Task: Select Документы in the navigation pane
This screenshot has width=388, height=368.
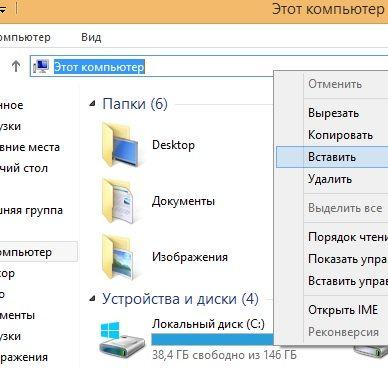Action: coord(17,315)
